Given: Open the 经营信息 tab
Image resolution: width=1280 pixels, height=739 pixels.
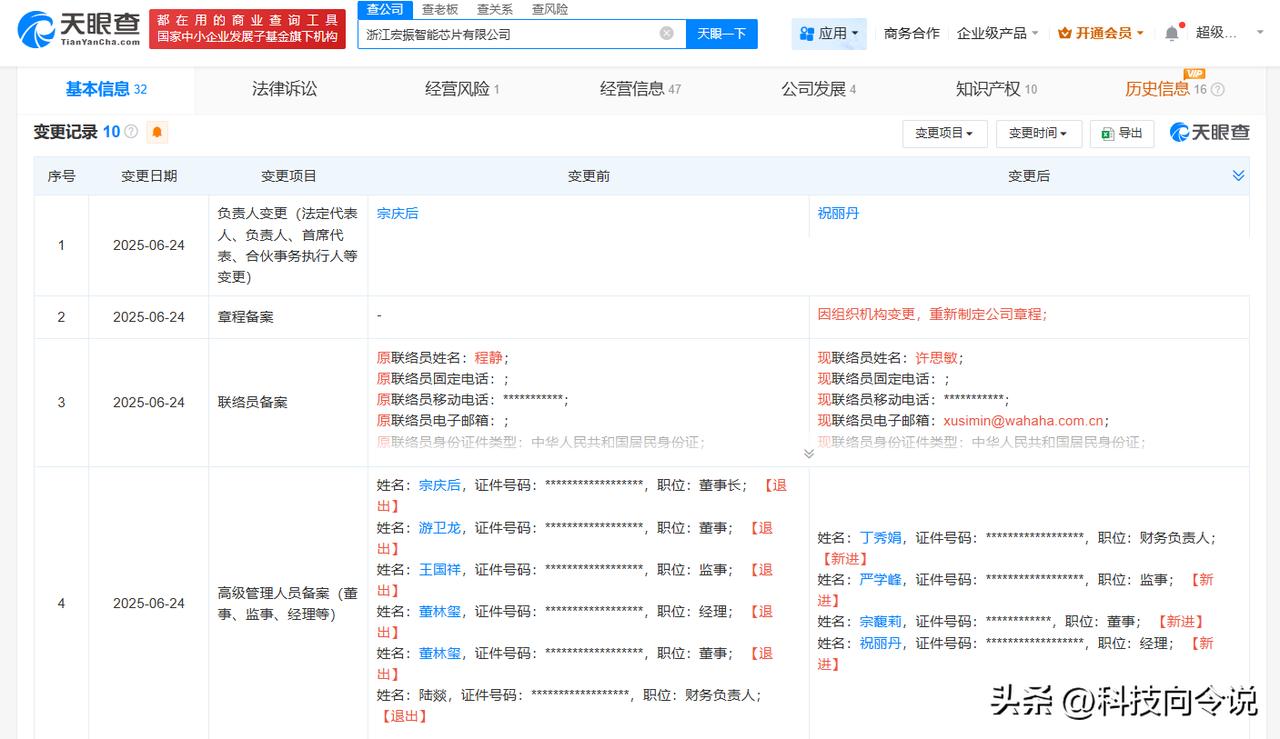Looking at the screenshot, I should click(x=640, y=90).
